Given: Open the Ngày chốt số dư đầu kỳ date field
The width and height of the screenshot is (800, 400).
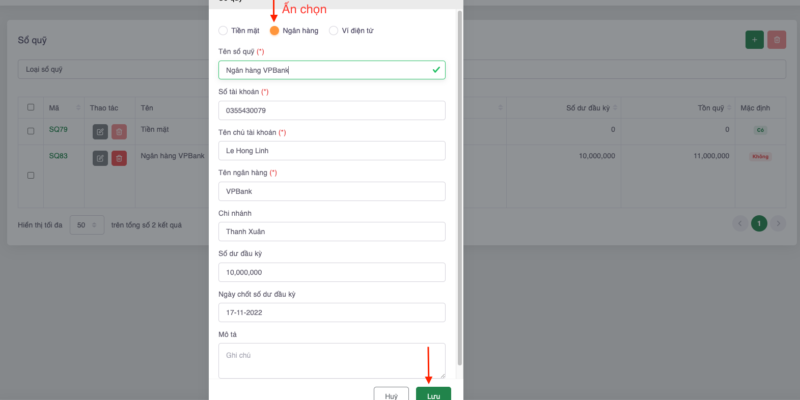Looking at the screenshot, I should pyautogui.click(x=332, y=312).
